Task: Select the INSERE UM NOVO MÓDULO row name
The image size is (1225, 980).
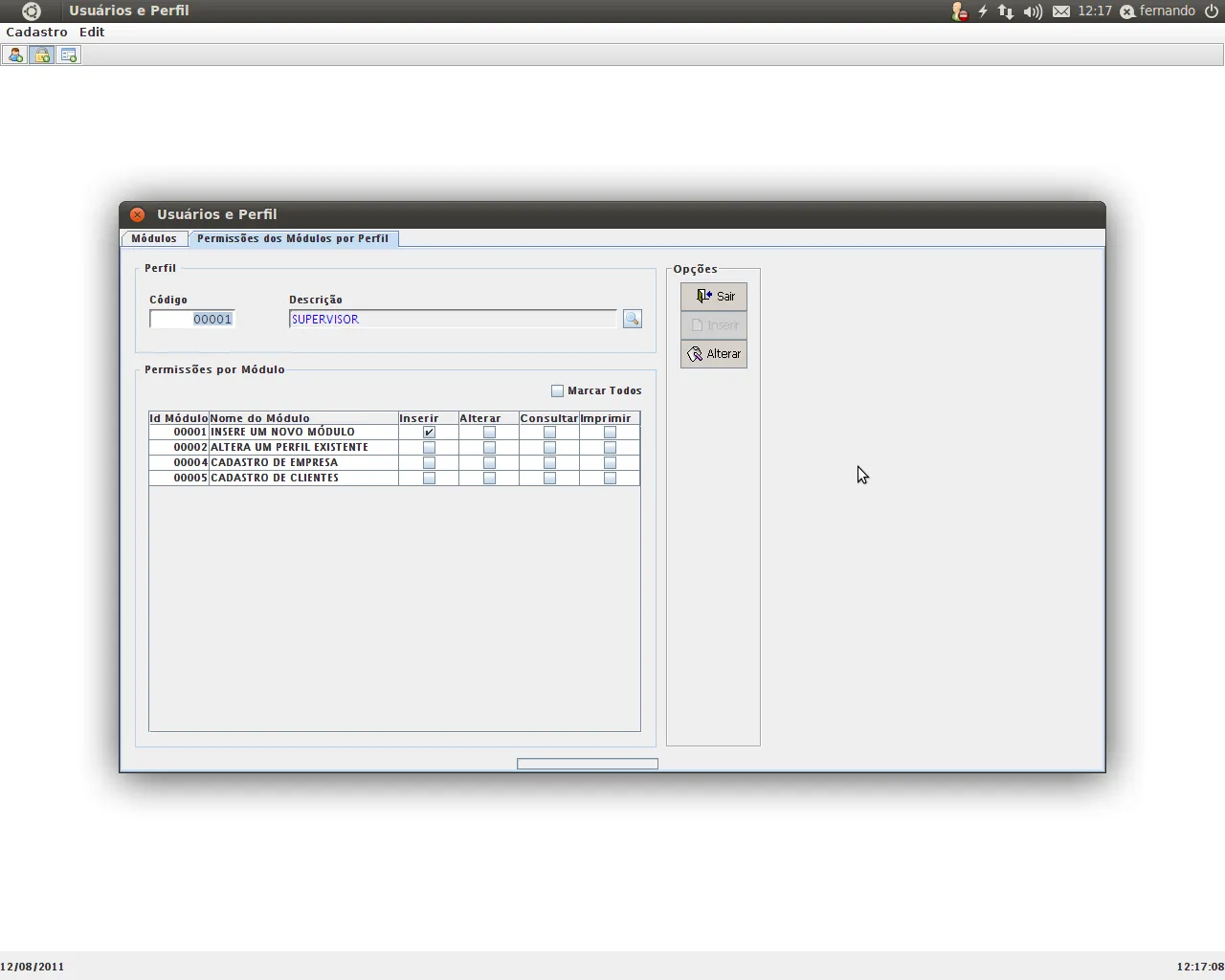Action: coord(283,433)
